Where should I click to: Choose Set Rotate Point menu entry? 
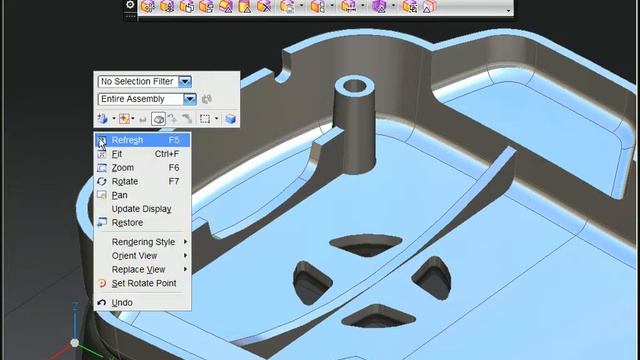coord(142,283)
